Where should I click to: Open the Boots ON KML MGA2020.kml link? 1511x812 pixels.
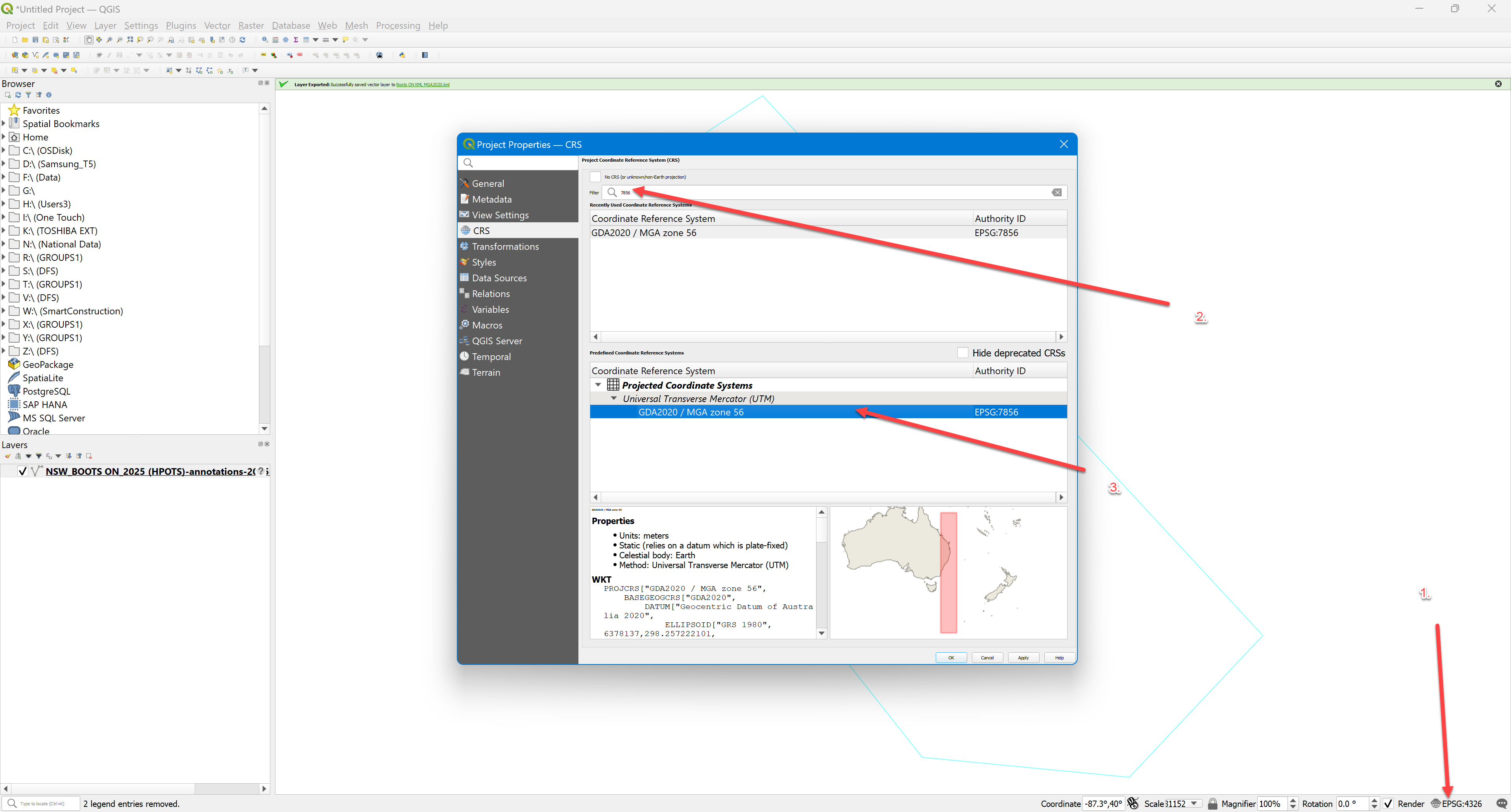click(x=422, y=85)
